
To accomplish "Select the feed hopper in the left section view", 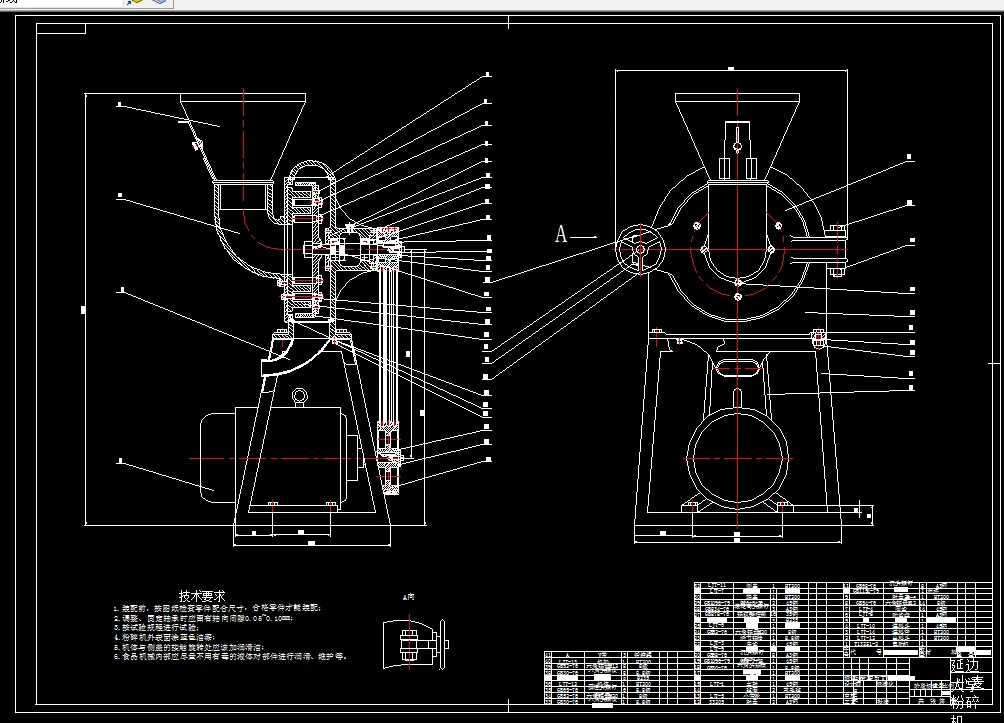I will tap(243, 136).
